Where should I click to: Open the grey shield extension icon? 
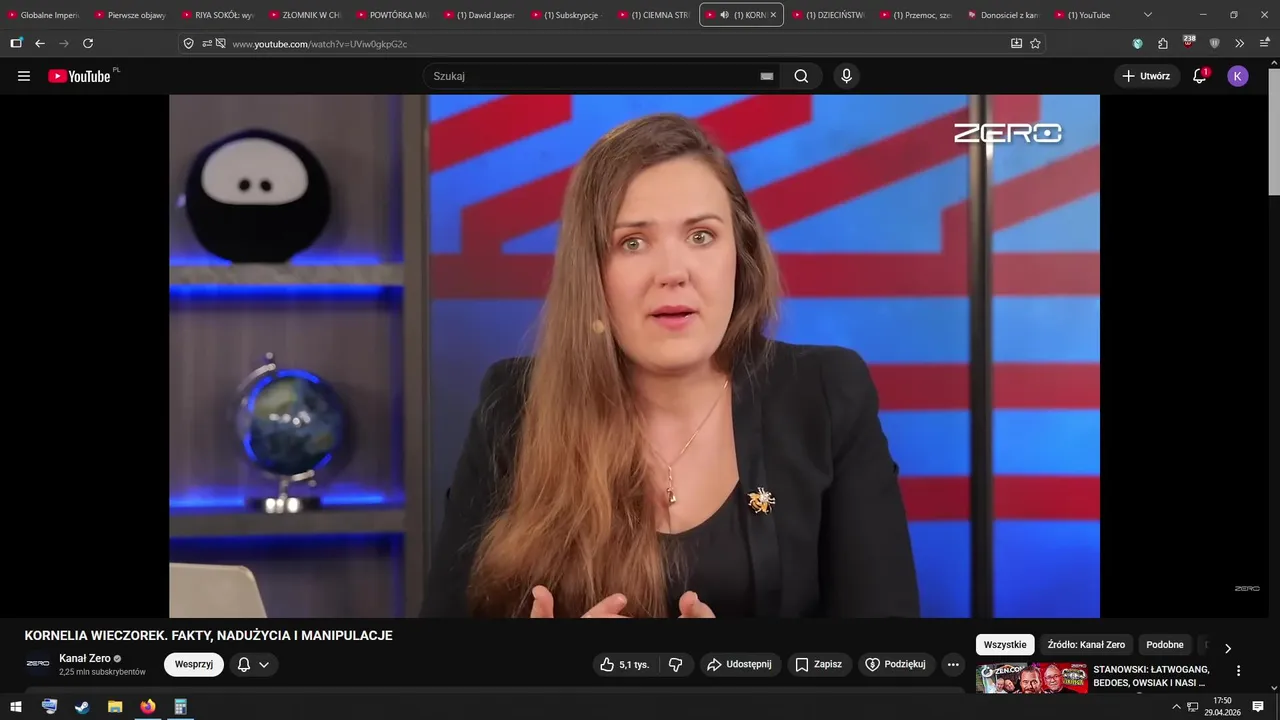(x=1214, y=43)
